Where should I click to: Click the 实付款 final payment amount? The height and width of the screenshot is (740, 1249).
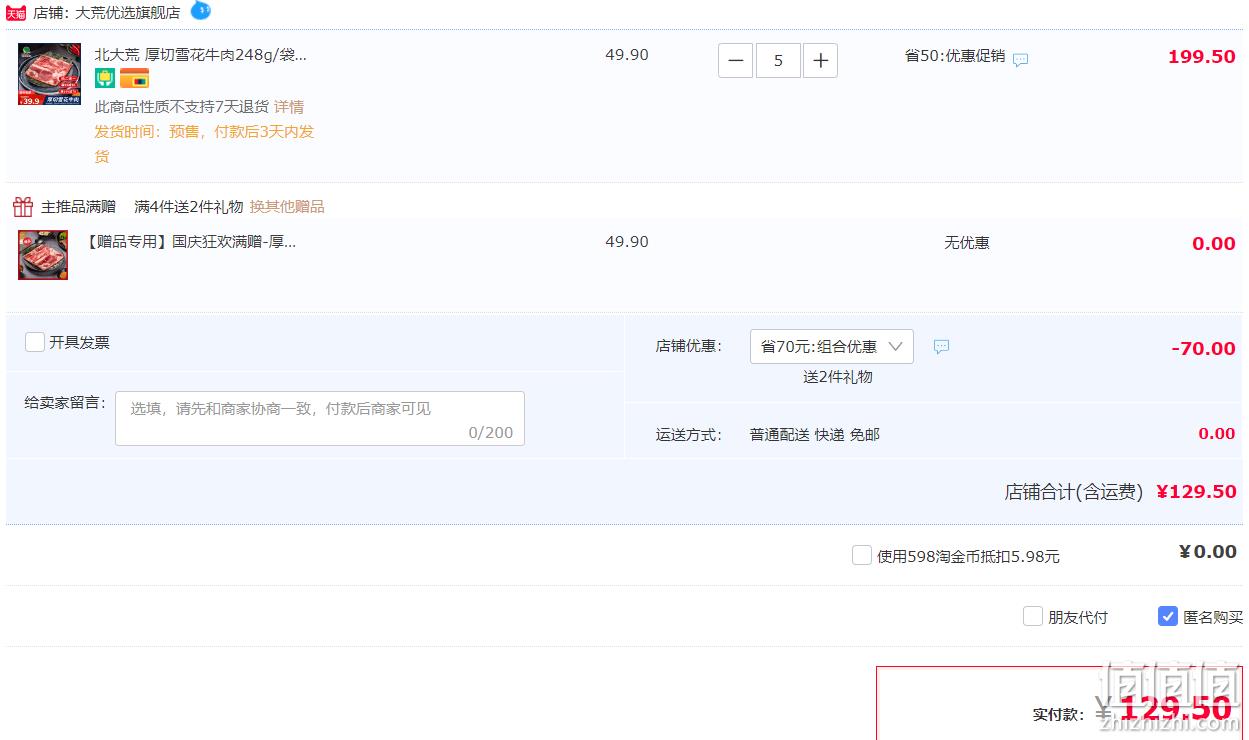pos(1164,709)
